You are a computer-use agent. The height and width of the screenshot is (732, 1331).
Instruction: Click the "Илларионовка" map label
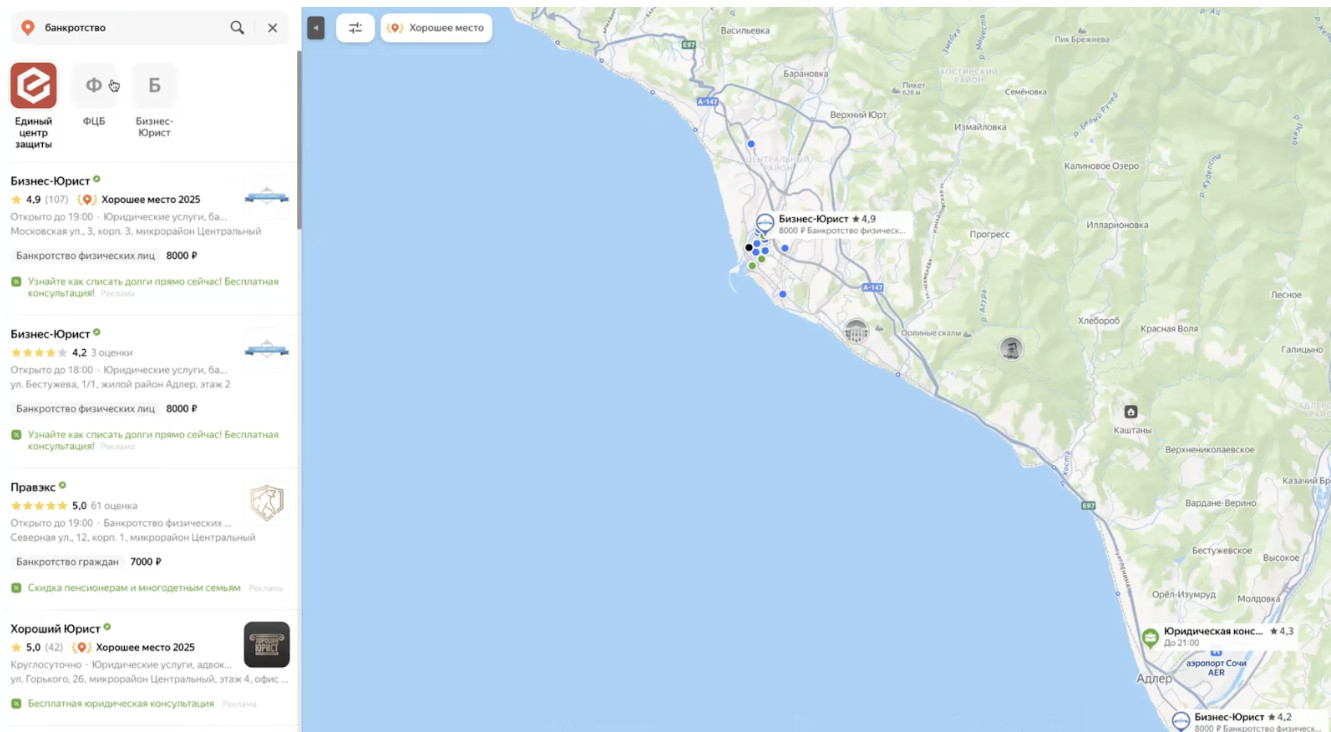coord(1115,225)
